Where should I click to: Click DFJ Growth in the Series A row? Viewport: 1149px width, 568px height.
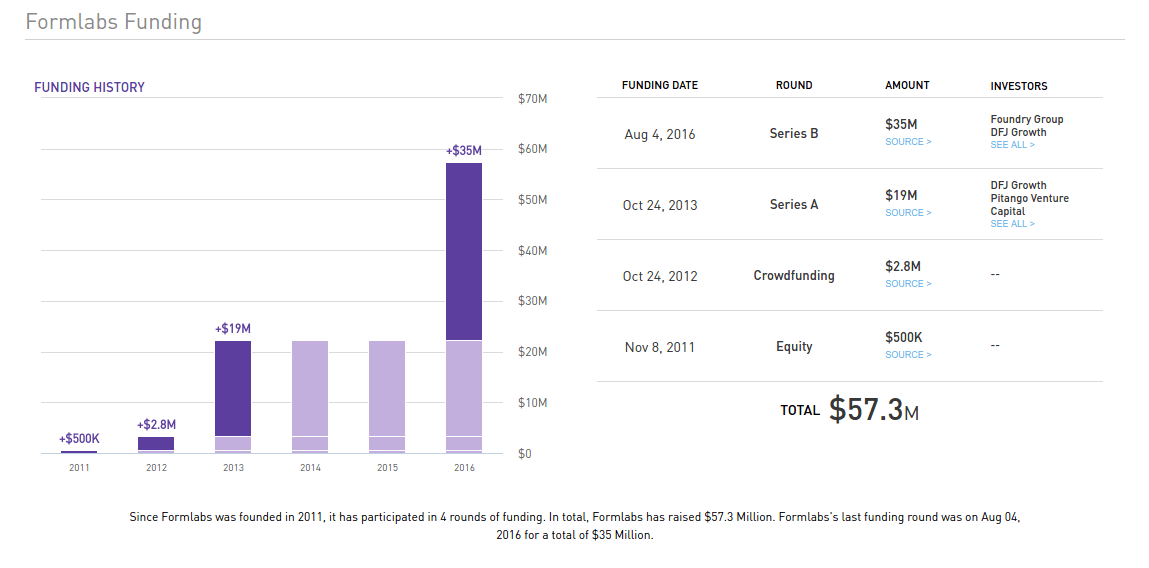pyautogui.click(x=1018, y=185)
